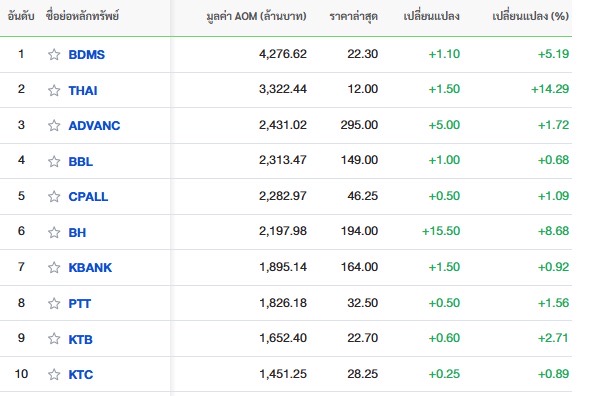
Task: Star BDMS as a favorite
Action: coord(54,55)
